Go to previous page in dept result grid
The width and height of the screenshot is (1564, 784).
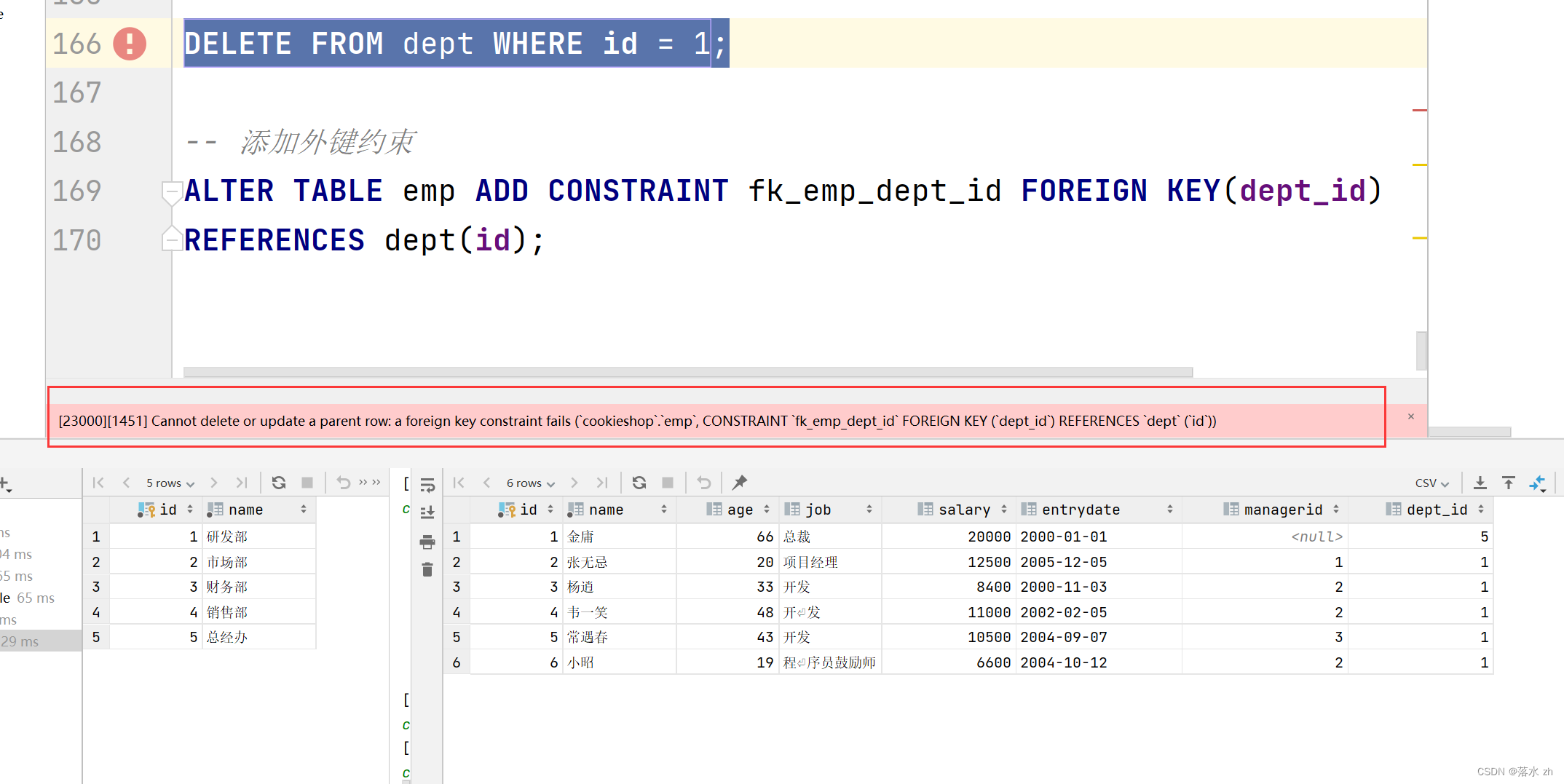(127, 483)
